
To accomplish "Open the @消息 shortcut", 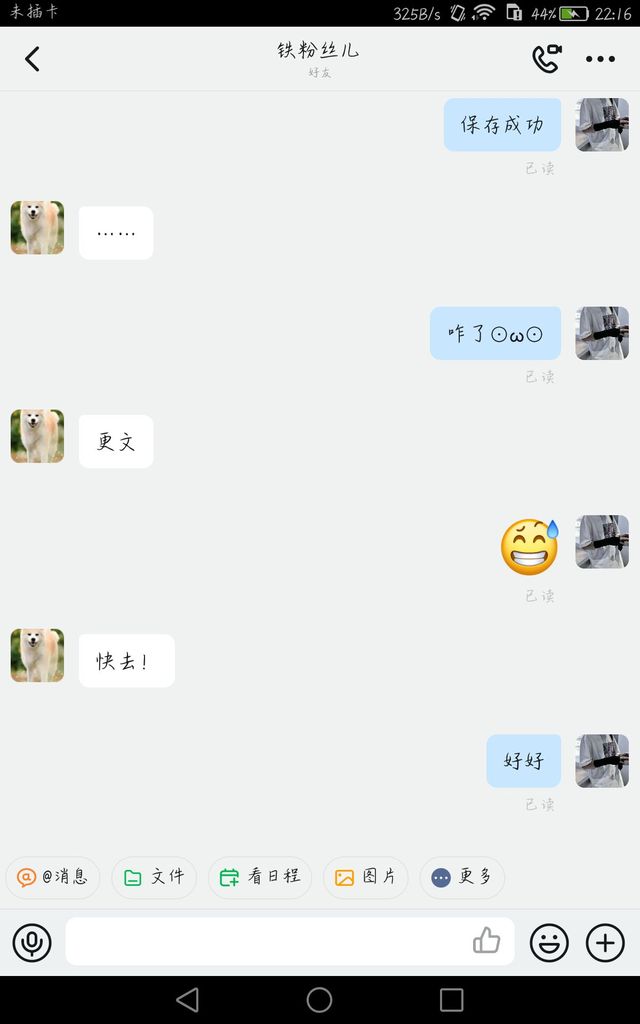I will pyautogui.click(x=53, y=877).
